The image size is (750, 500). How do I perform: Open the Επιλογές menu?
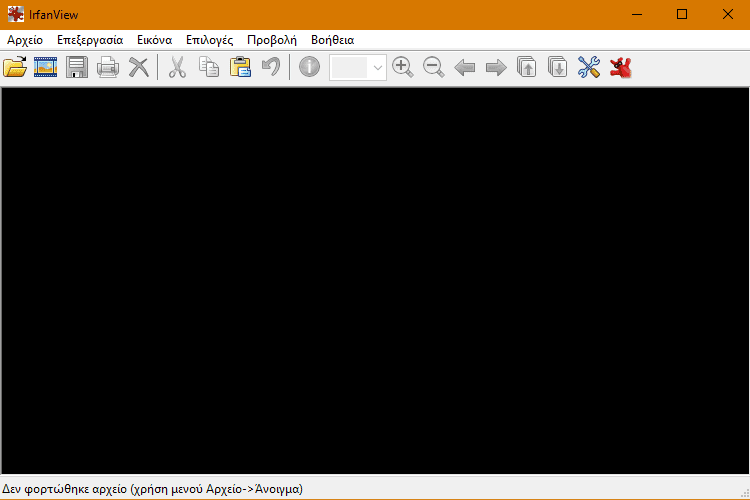coord(210,40)
